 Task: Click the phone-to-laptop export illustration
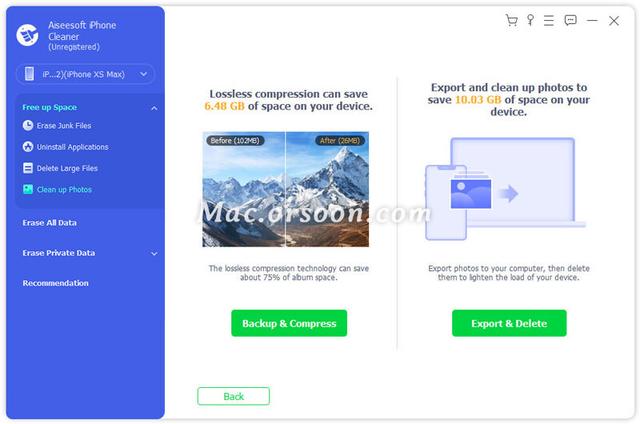pyautogui.click(x=505, y=189)
